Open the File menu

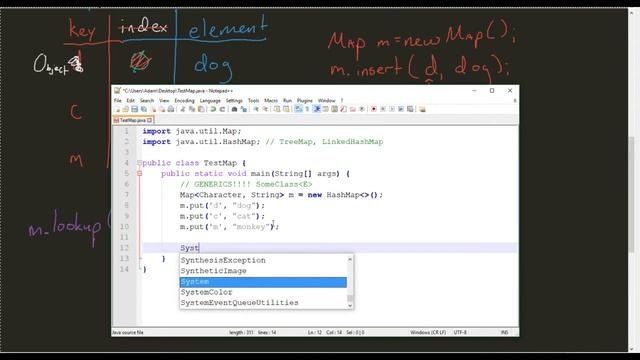[x=118, y=100]
